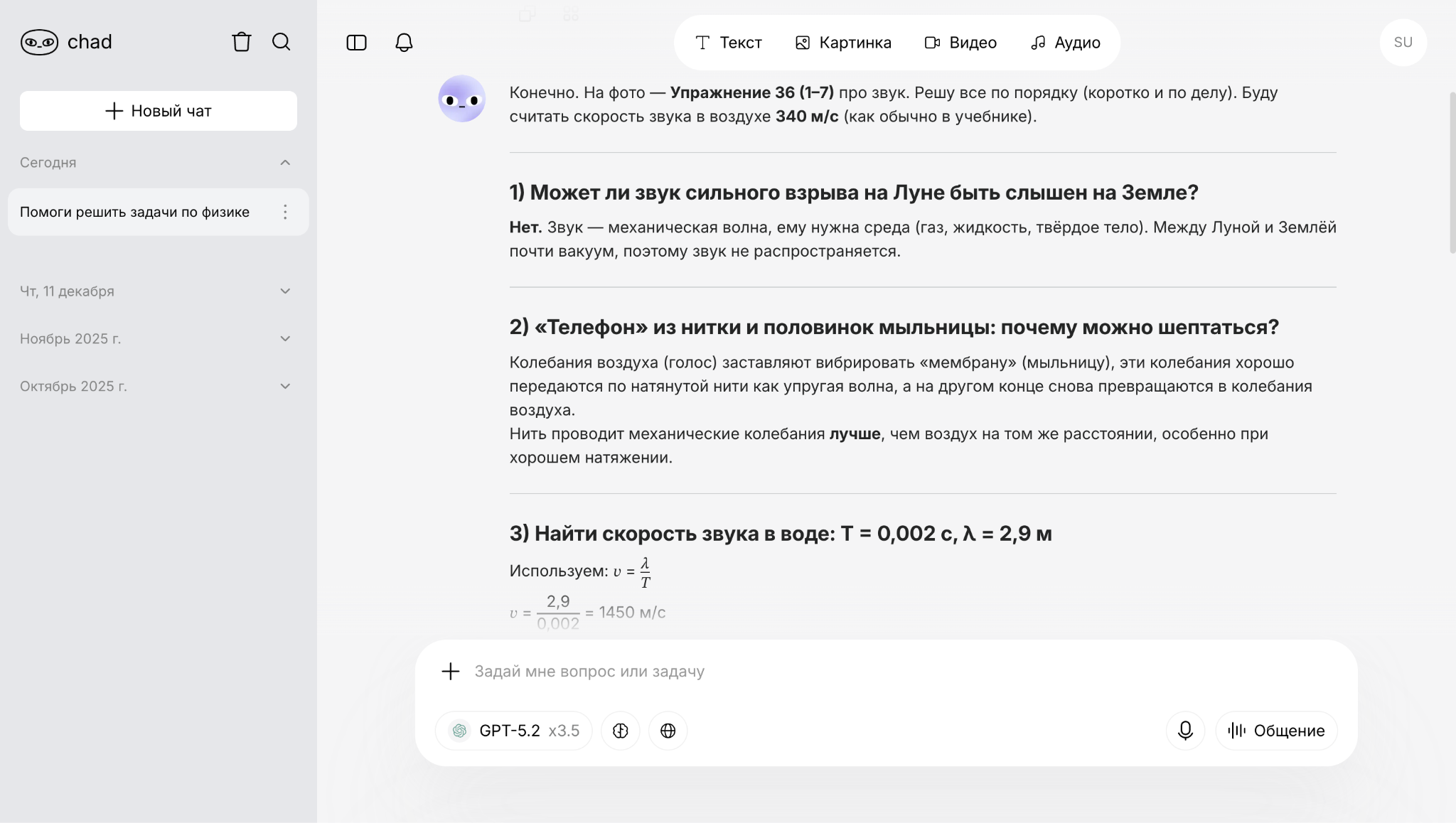Click plus attachment icon in input

click(x=451, y=672)
